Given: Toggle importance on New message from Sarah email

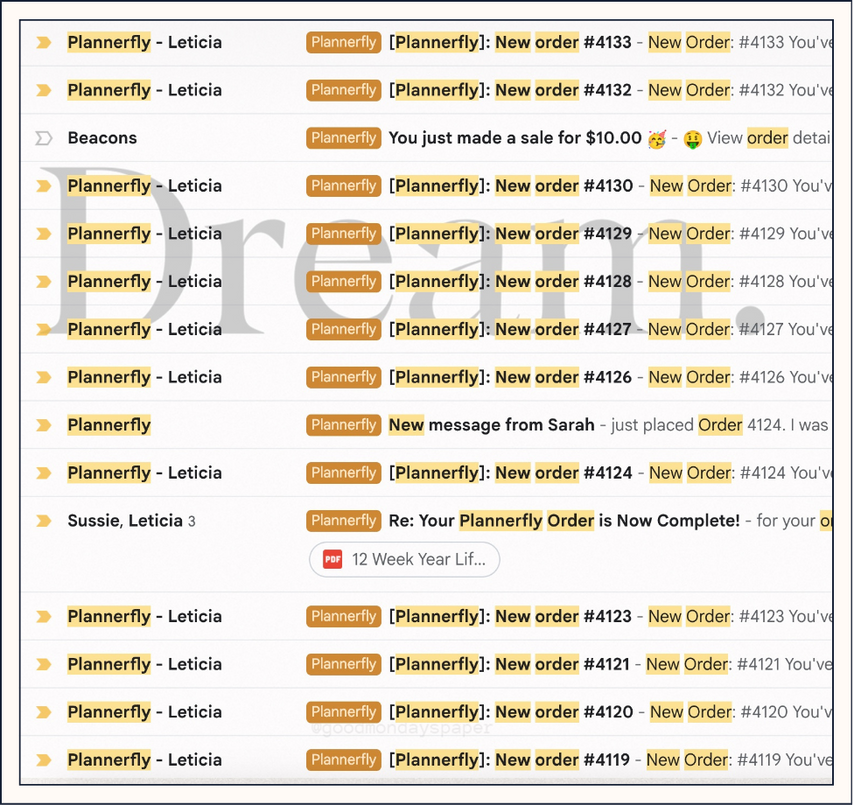Looking at the screenshot, I should [44, 425].
